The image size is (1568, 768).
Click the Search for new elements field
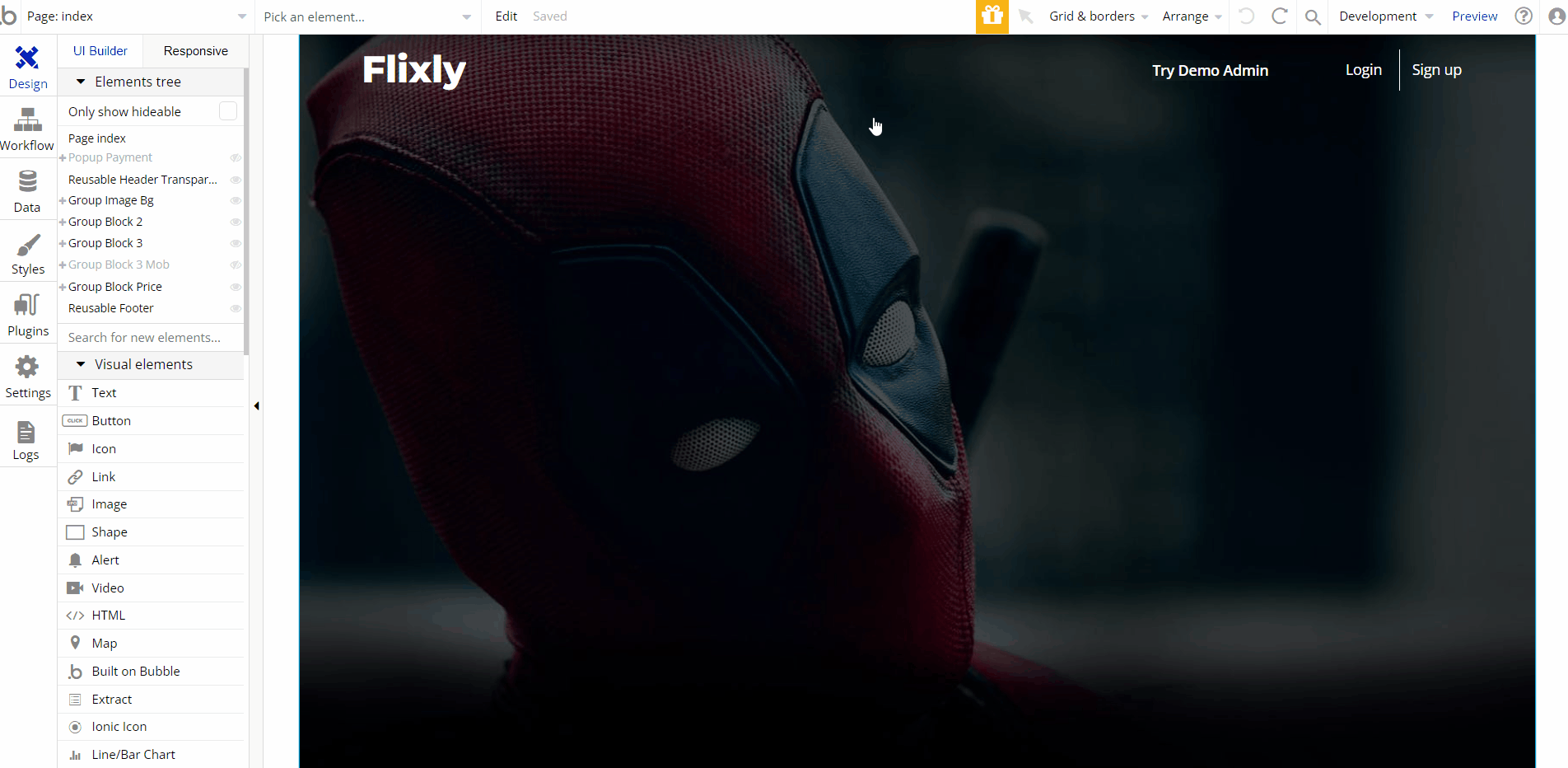pos(152,338)
